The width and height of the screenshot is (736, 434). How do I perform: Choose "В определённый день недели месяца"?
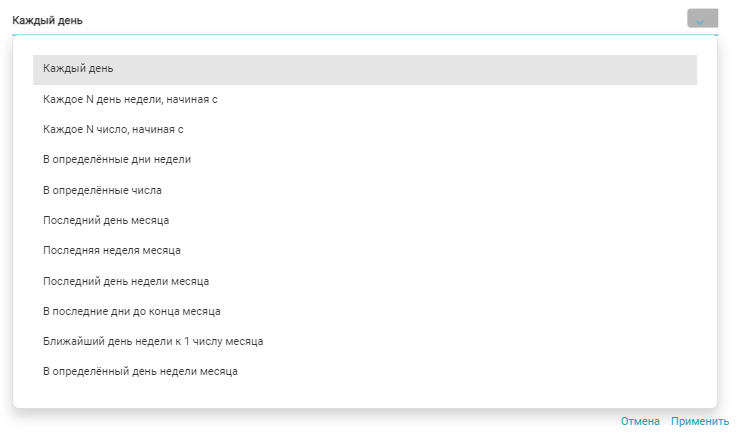click(140, 371)
